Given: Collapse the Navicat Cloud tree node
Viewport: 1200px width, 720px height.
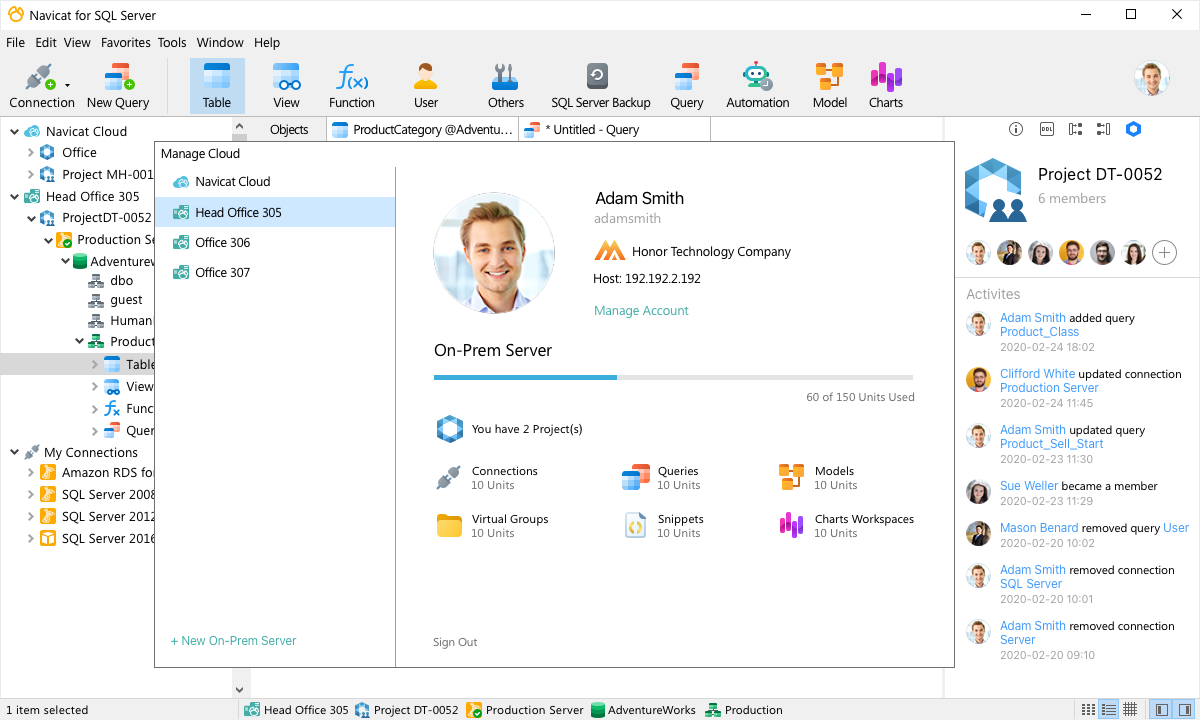Looking at the screenshot, I should [x=14, y=131].
